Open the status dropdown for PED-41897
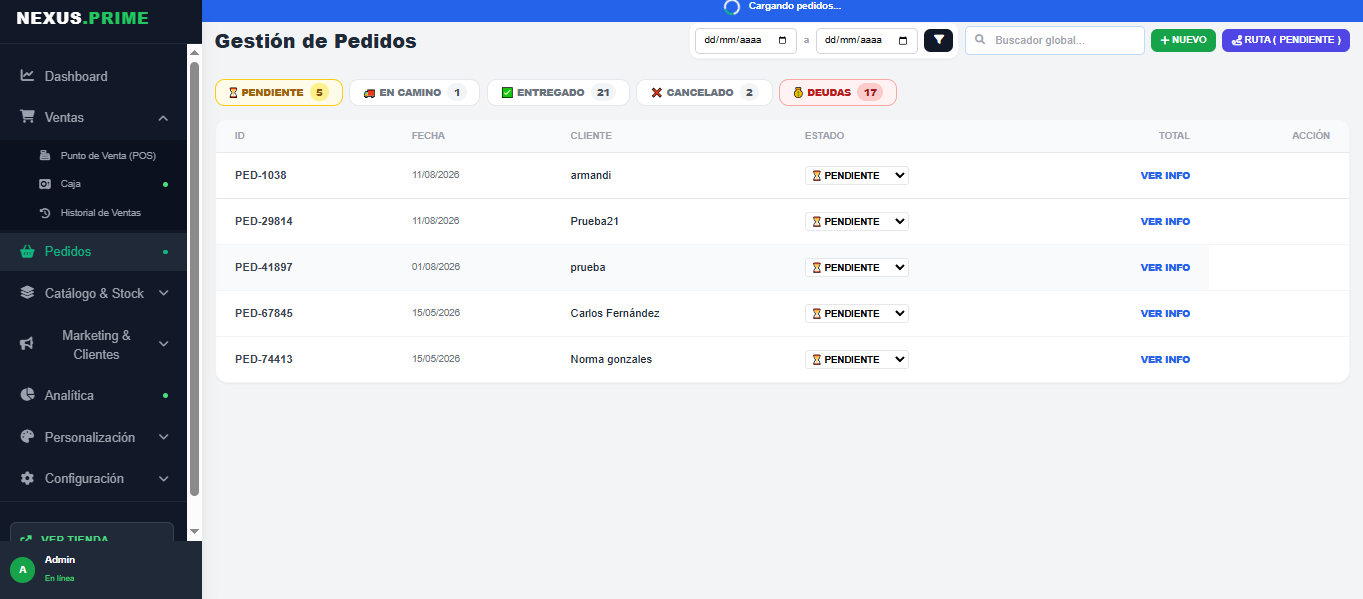Viewport: 1363px width, 599px height. point(857,267)
